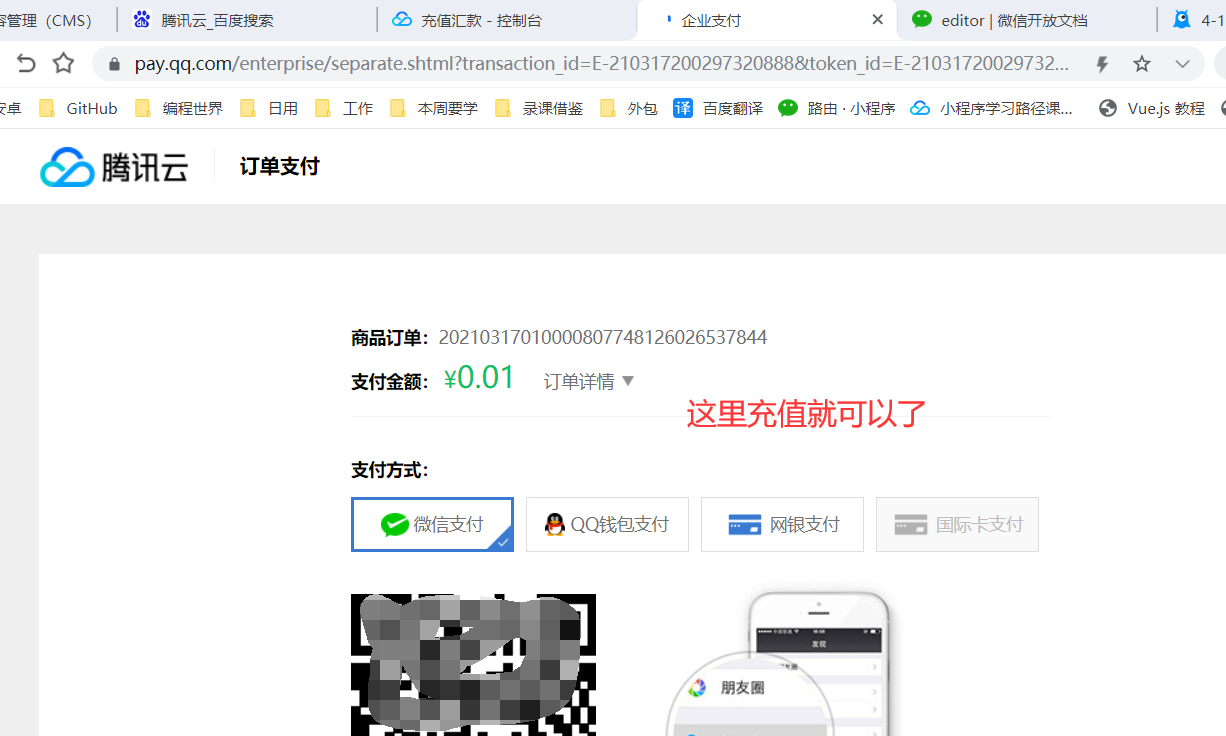Viewport: 1226px width, 736px height.
Task: Click the 腾讯云 logo
Action: [x=114, y=166]
